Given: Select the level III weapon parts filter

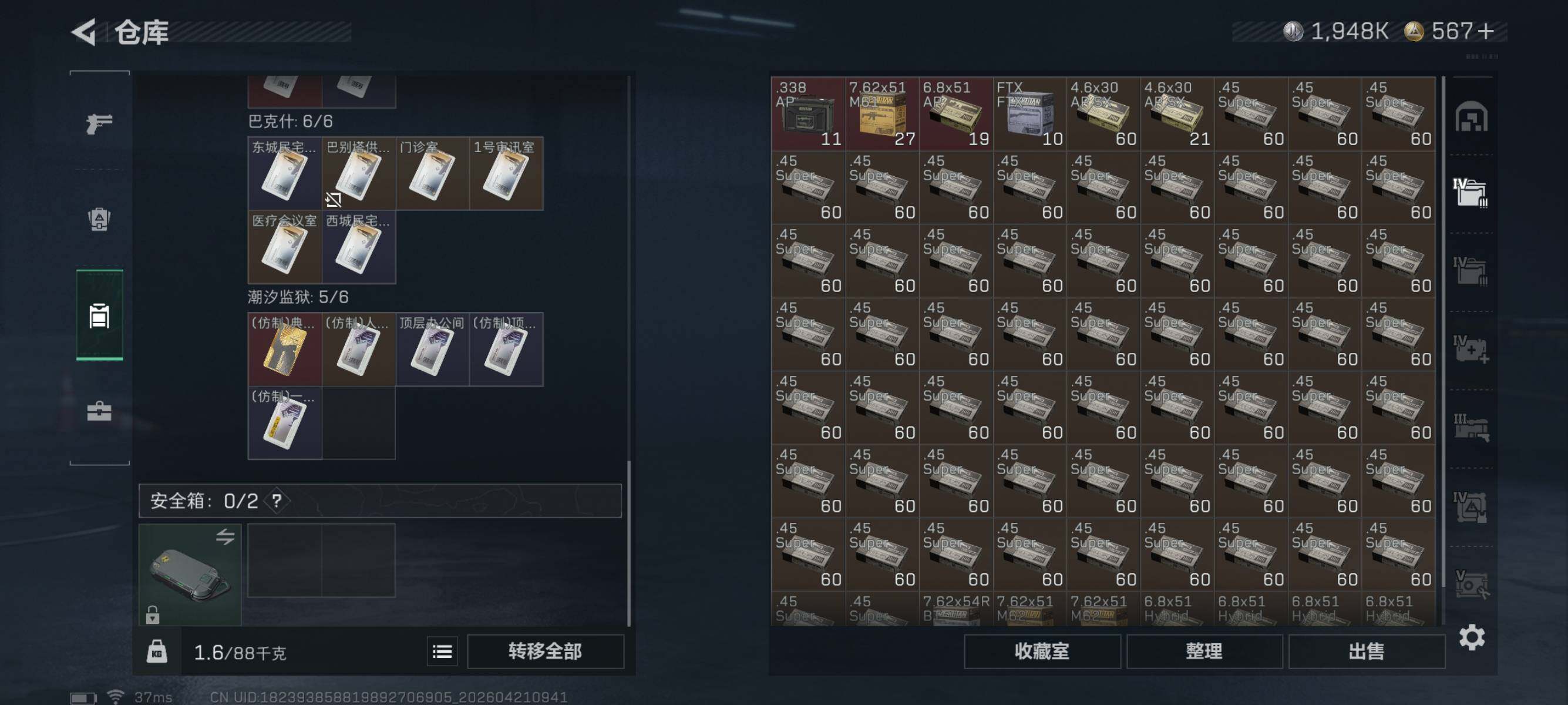Looking at the screenshot, I should 1471,427.
